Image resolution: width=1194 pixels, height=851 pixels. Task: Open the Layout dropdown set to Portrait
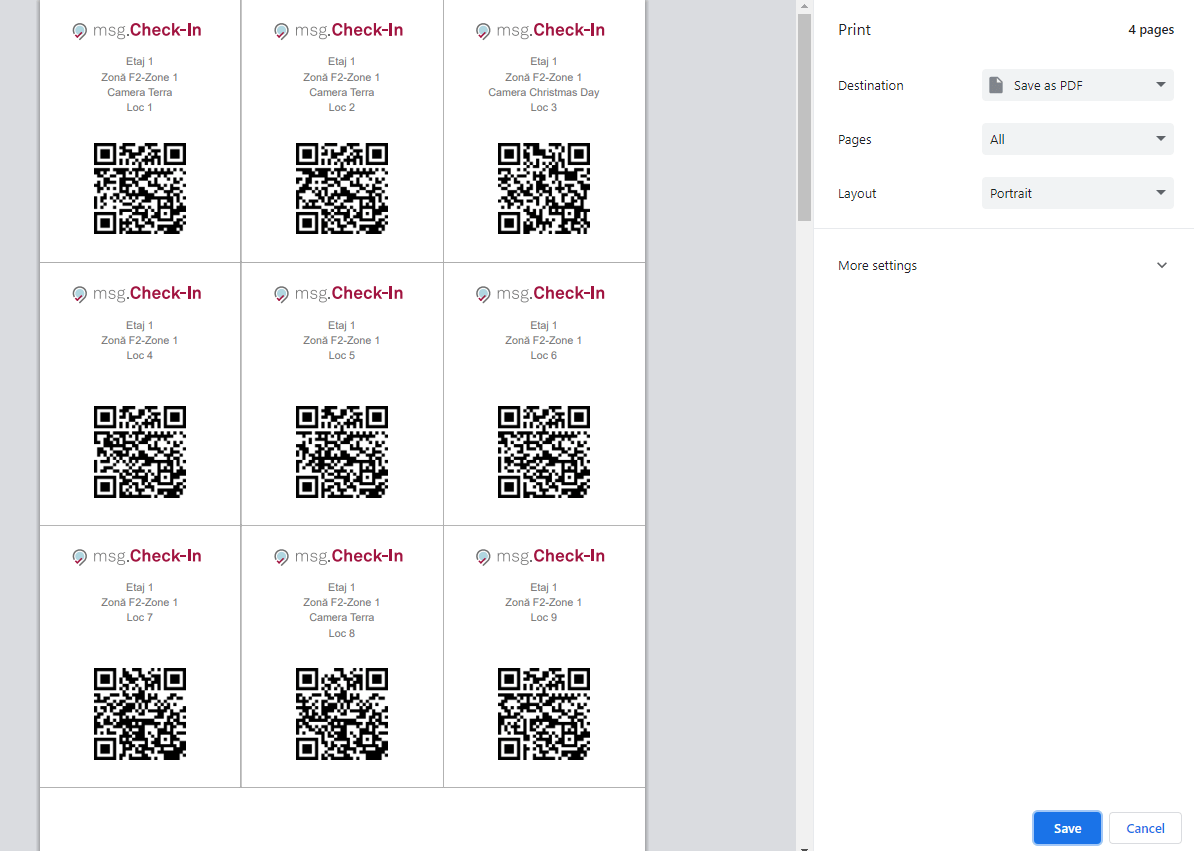tap(1077, 193)
